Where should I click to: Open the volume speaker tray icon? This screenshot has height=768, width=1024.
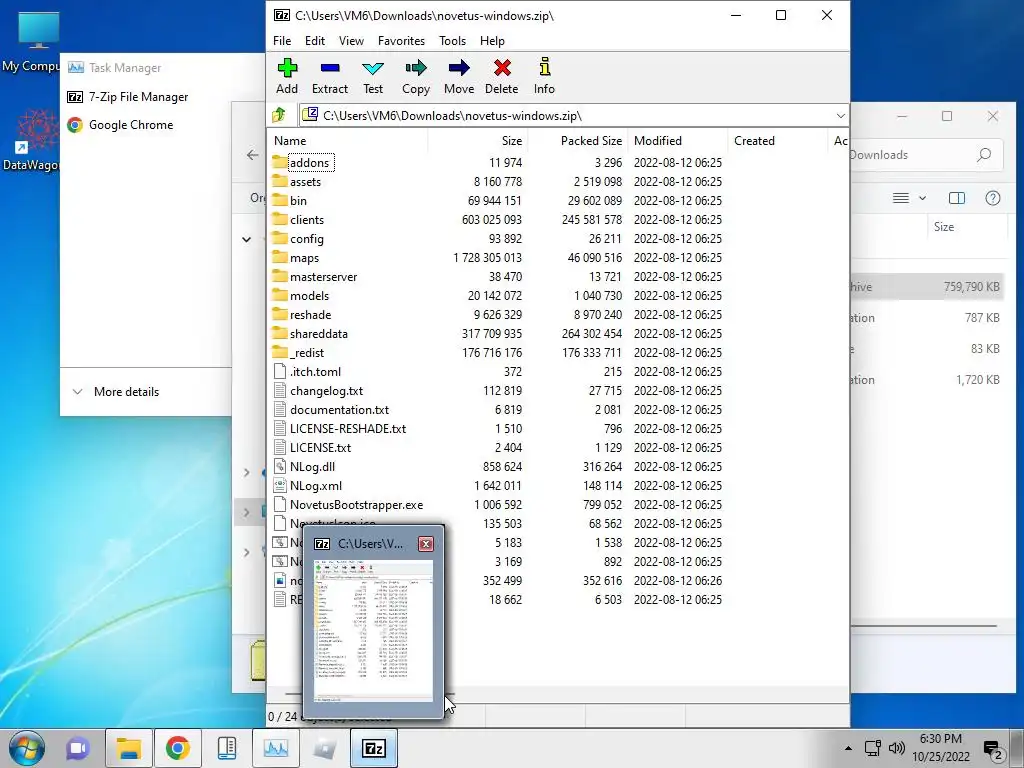pyautogui.click(x=897, y=748)
